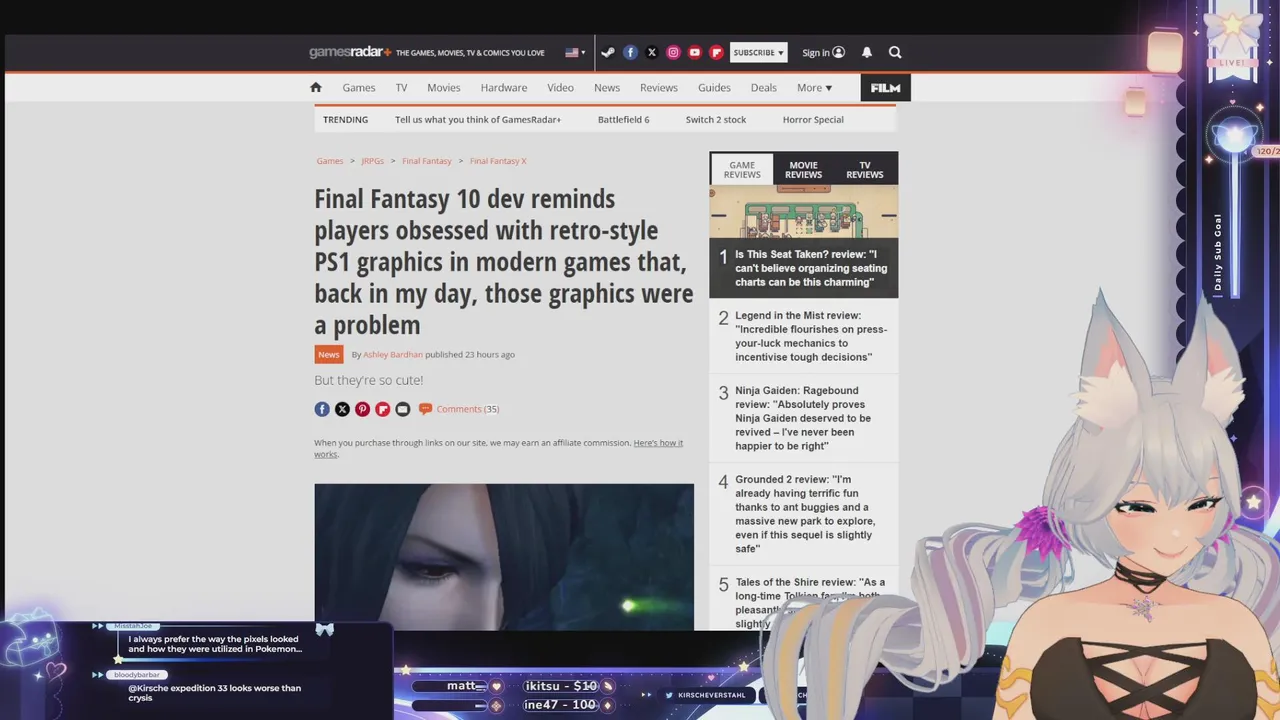Switch to the TV Reviews tab

865,170
